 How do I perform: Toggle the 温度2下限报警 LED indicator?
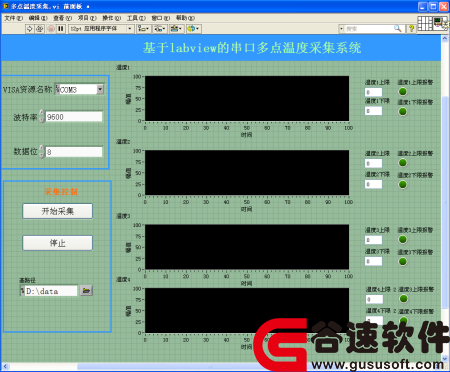(x=403, y=184)
